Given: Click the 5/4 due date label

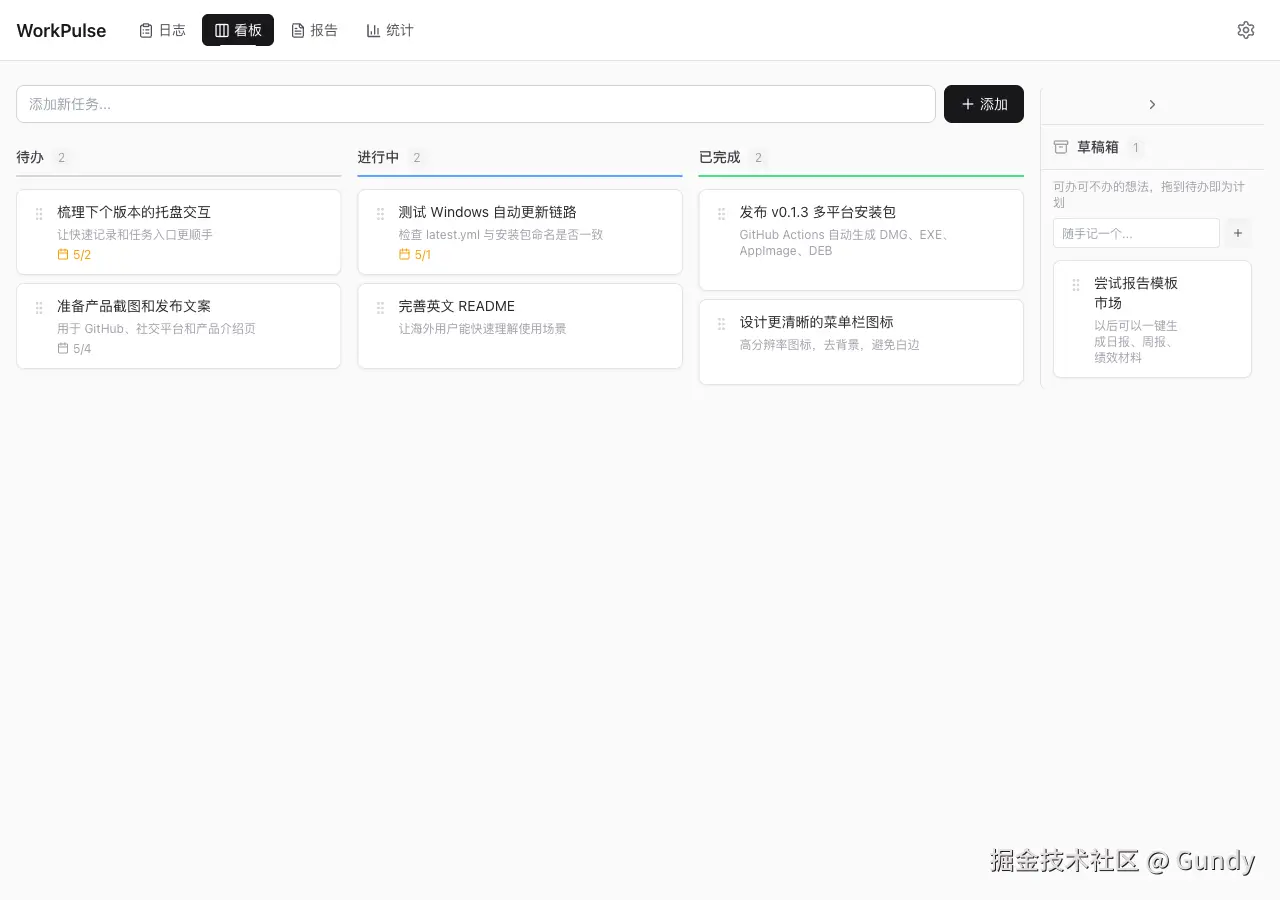Looking at the screenshot, I should tap(82, 349).
